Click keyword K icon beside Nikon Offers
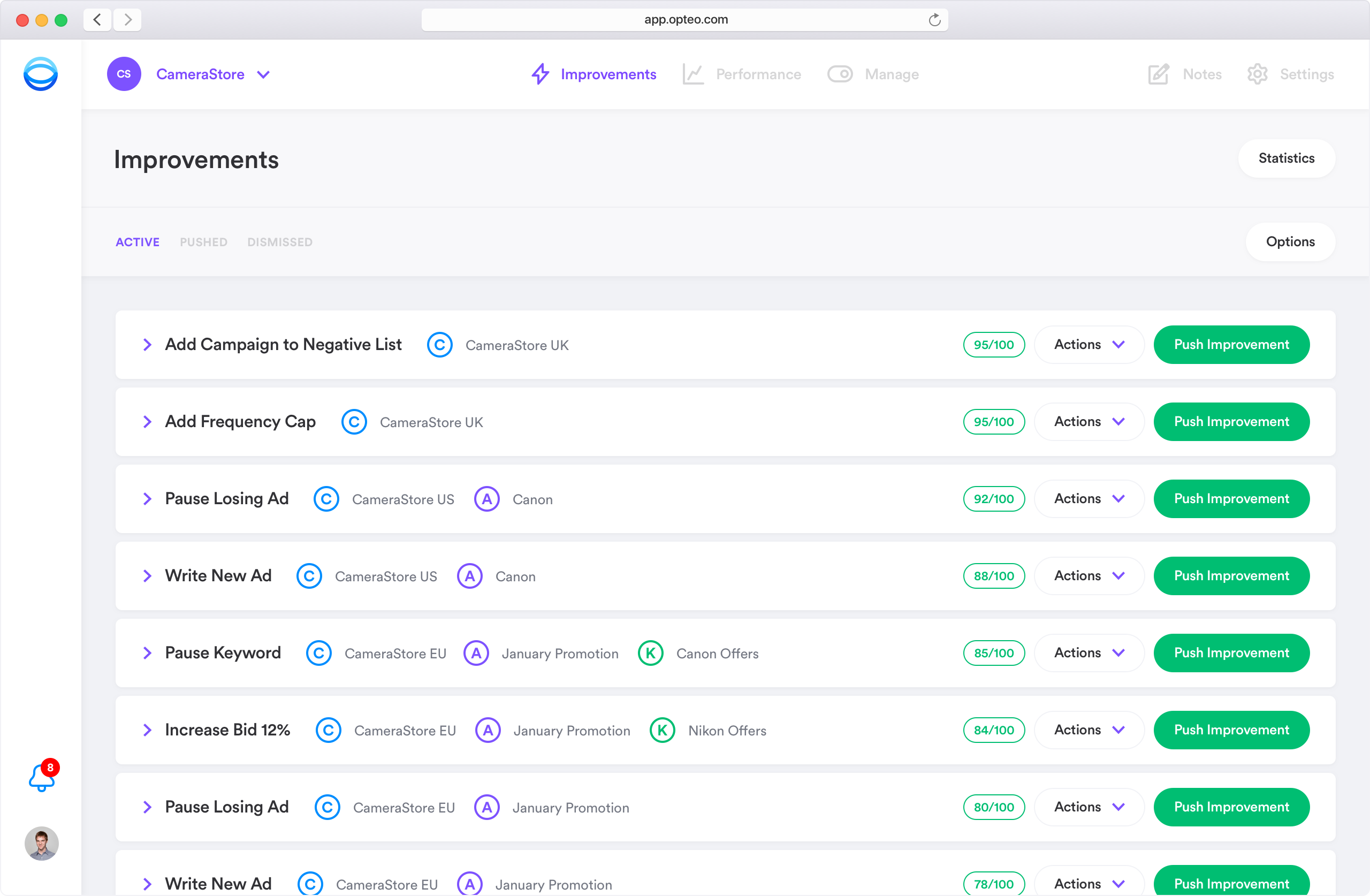The image size is (1370, 896). 663,730
